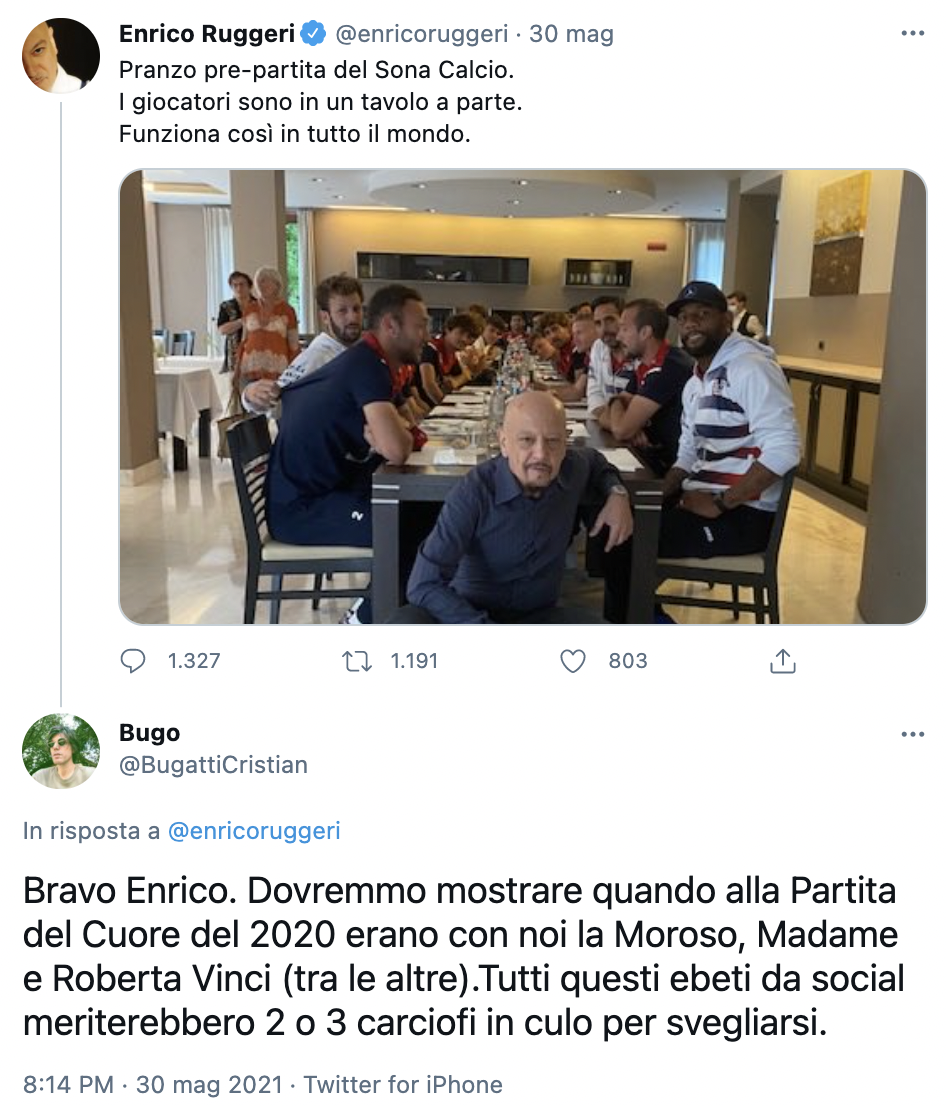Click the Bugo display name
This screenshot has height=1106, width=946.
[150, 733]
